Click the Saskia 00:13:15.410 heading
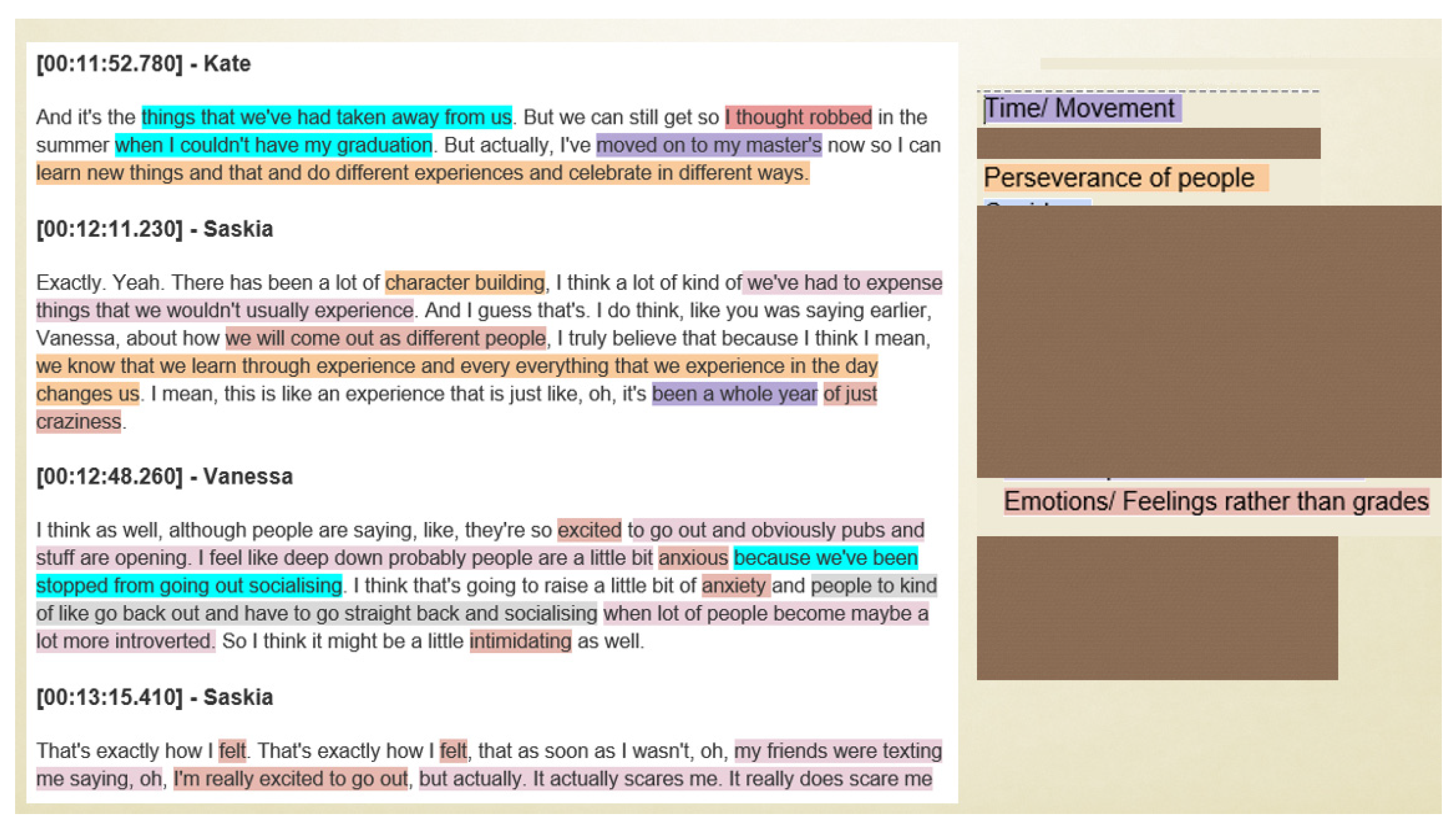Screen dimensions: 1456x830 (x=154, y=696)
